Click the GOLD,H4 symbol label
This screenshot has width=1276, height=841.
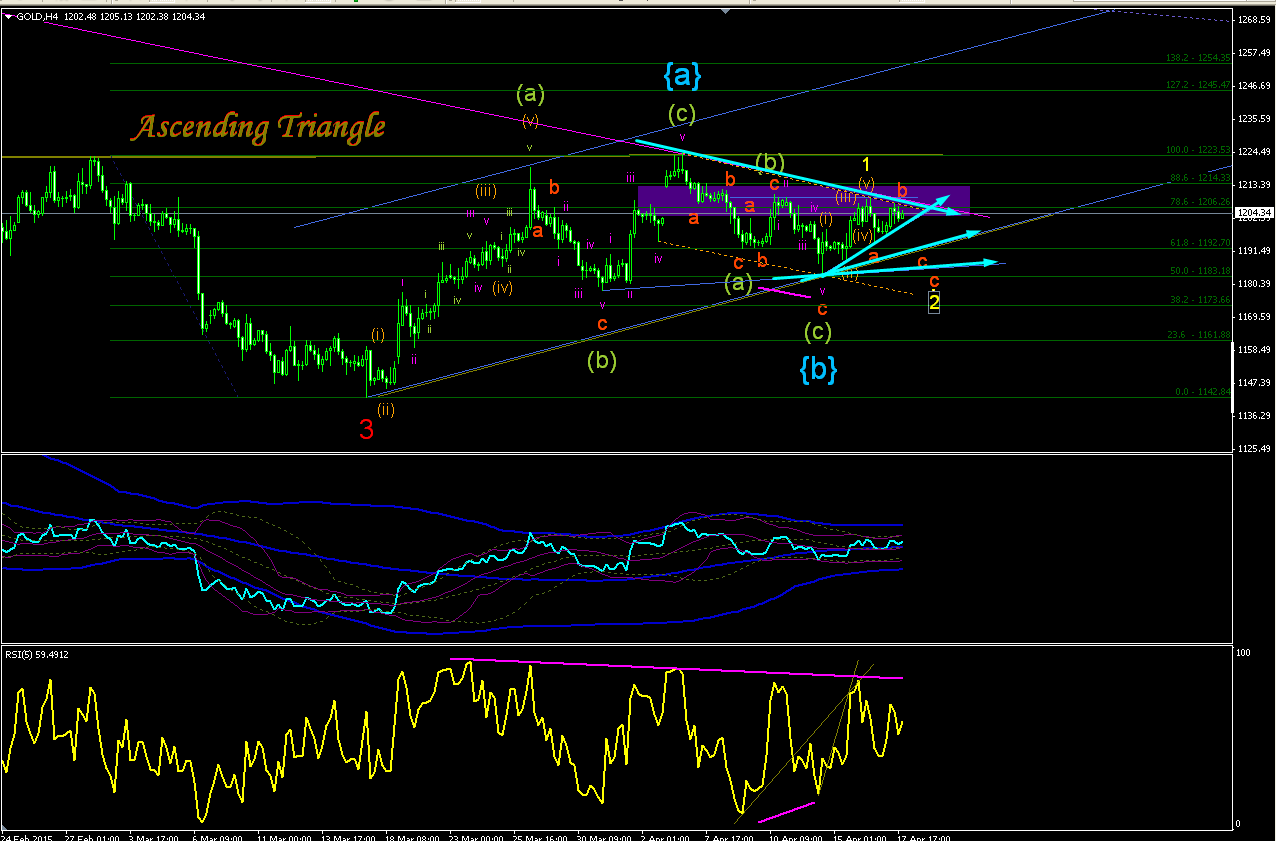(x=36, y=15)
